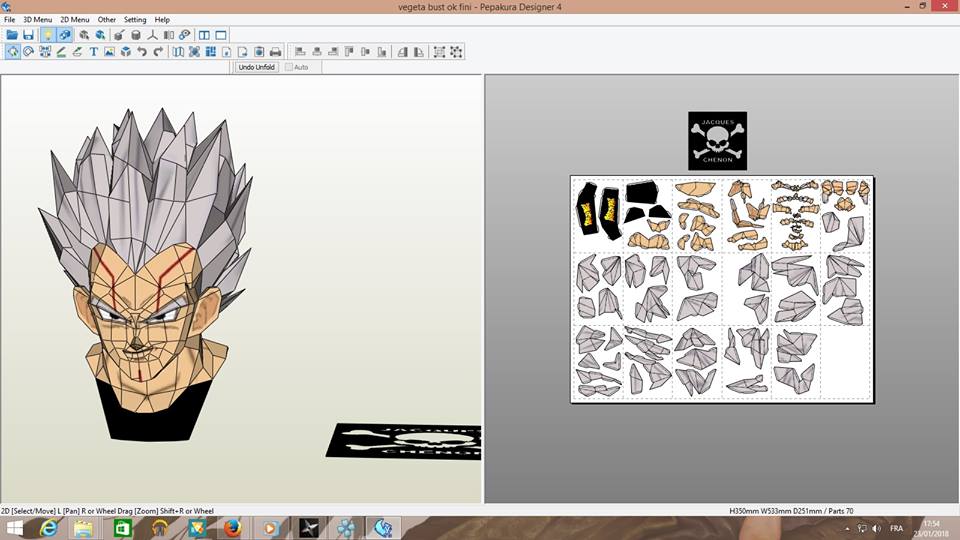The height and width of the screenshot is (540, 960).
Task: Open File Explorer from the taskbar
Action: (83, 528)
